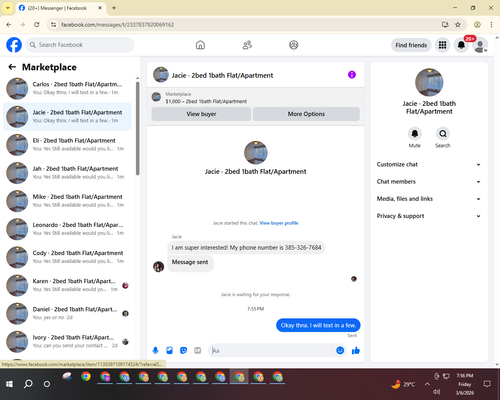Click the chat scrollbar in conversation list
This screenshot has height=400, width=500.
click(x=137, y=128)
